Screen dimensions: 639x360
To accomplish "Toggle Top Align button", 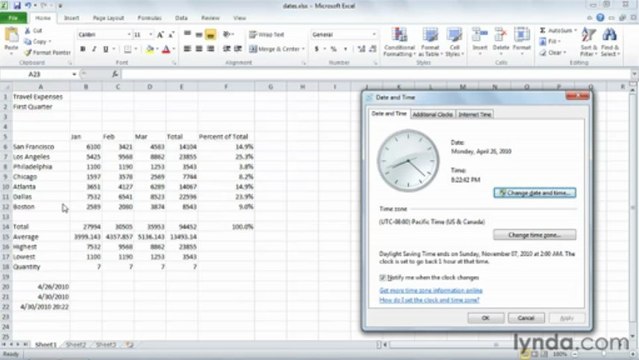I will [x=187, y=34].
